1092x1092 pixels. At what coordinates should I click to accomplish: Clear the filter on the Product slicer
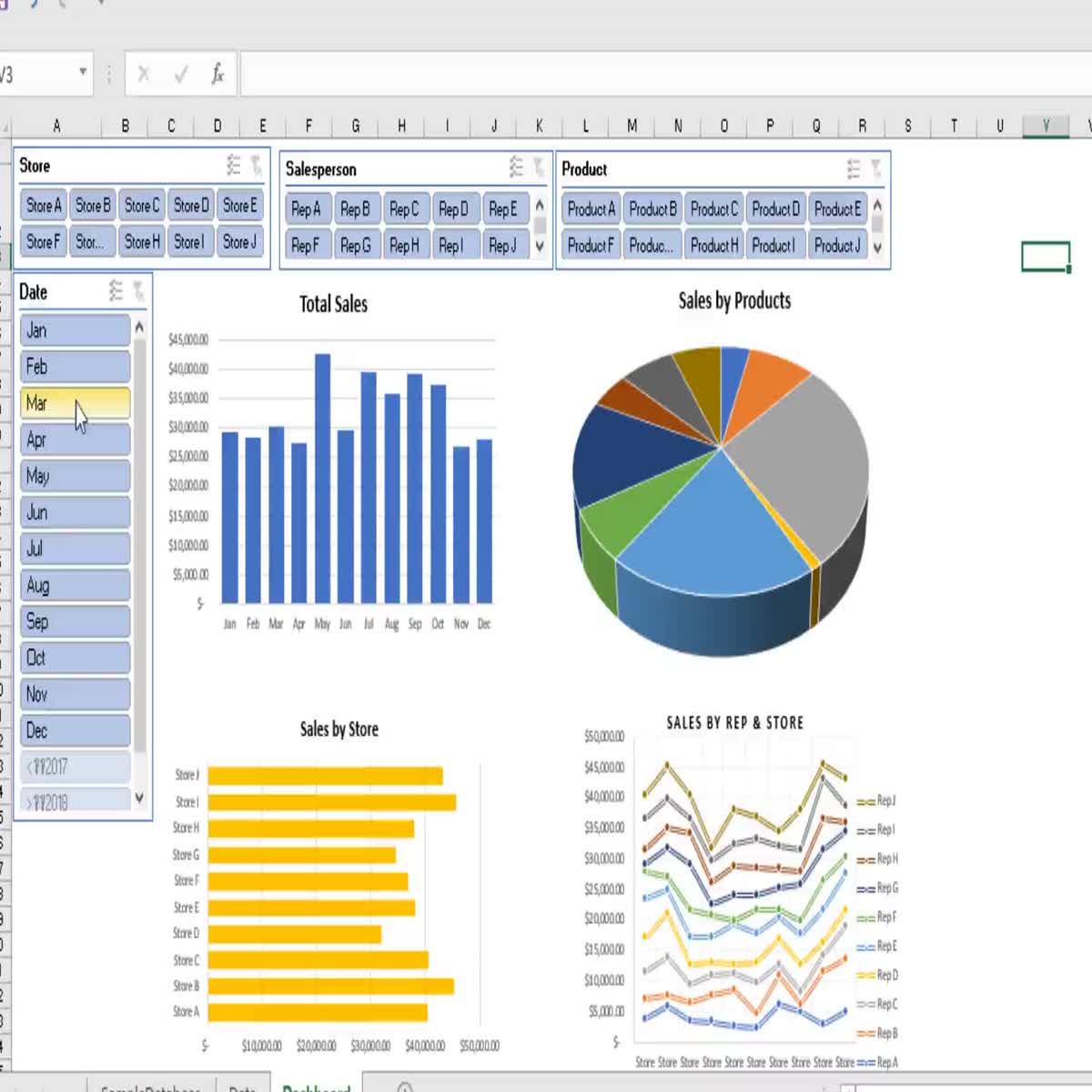(875, 168)
